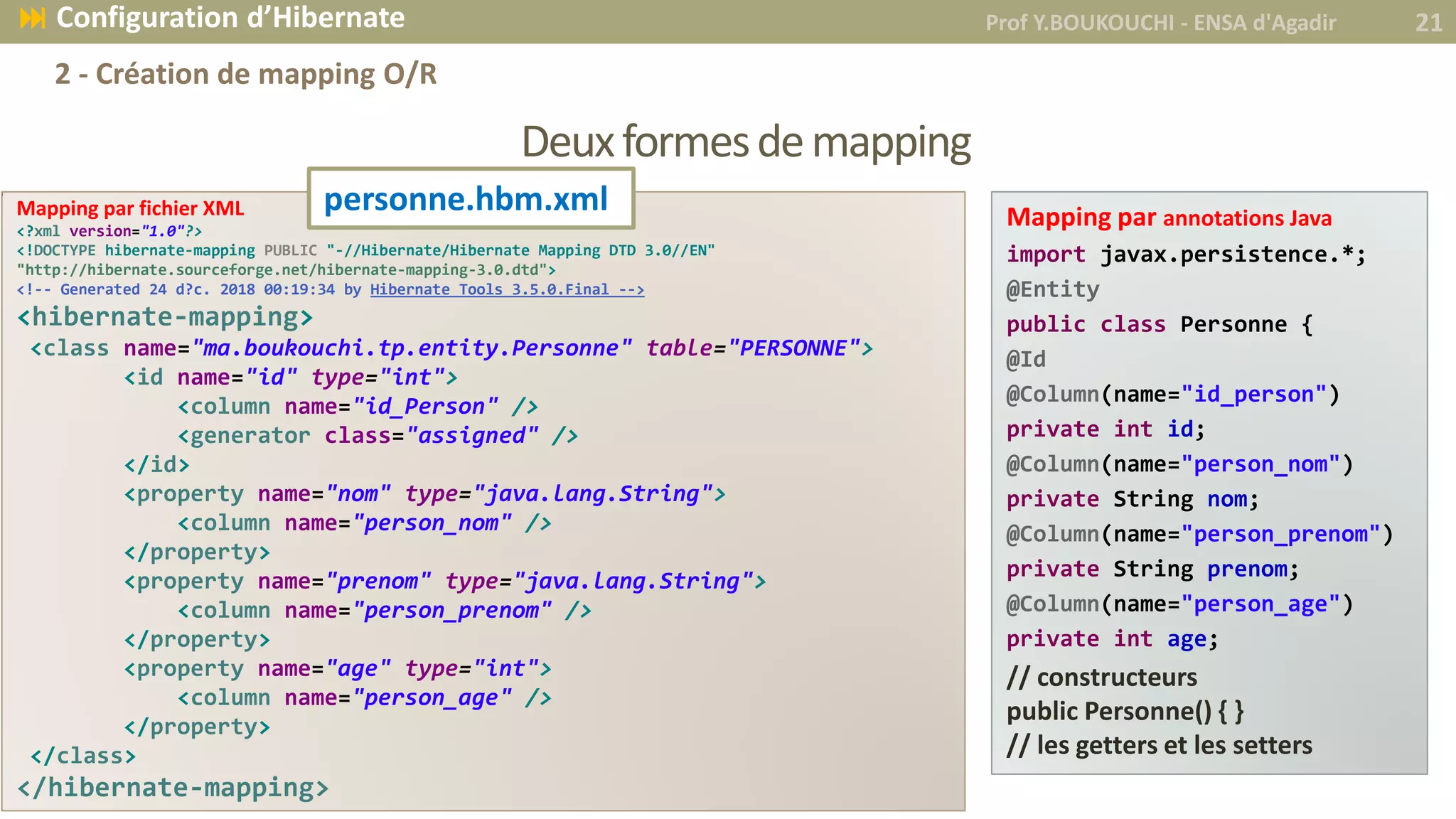
Task: Click the Hibernate Tools 3.5.0.Final link
Action: 507,289
